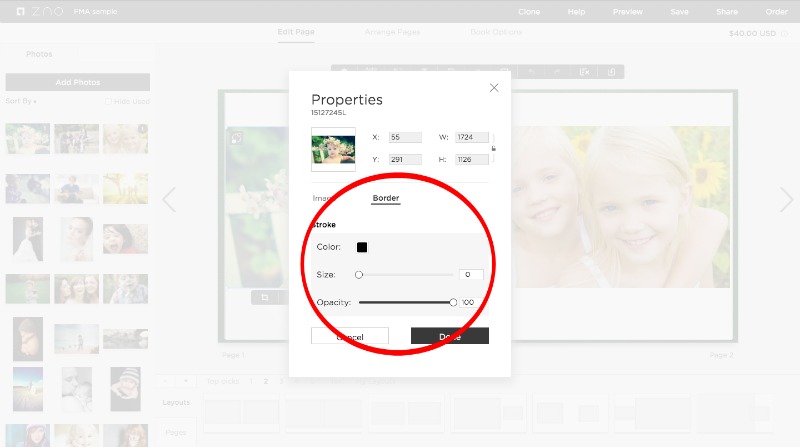Click the Opacity value box
This screenshot has width=800, height=447.
(471, 303)
